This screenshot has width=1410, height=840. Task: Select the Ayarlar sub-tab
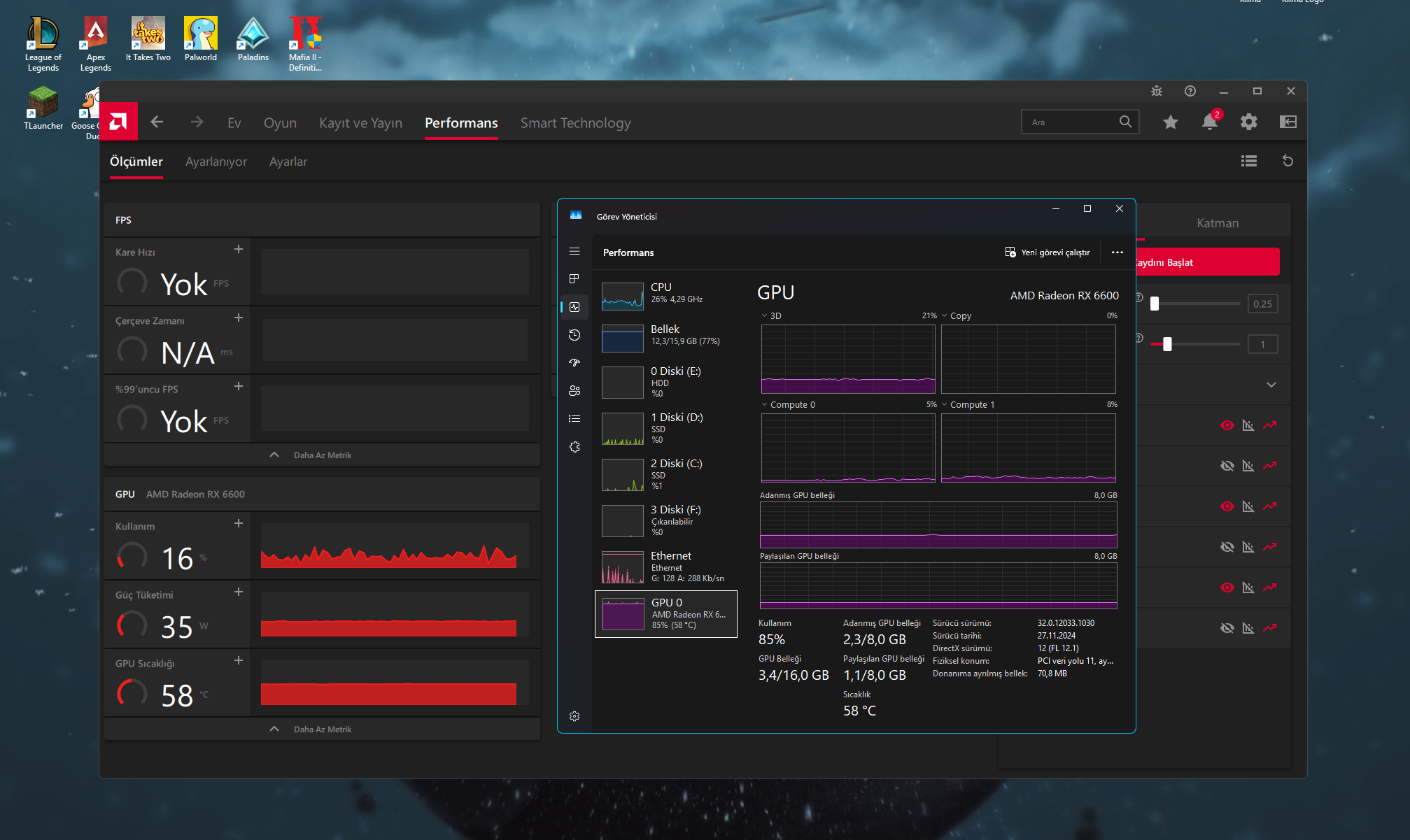pos(288,162)
